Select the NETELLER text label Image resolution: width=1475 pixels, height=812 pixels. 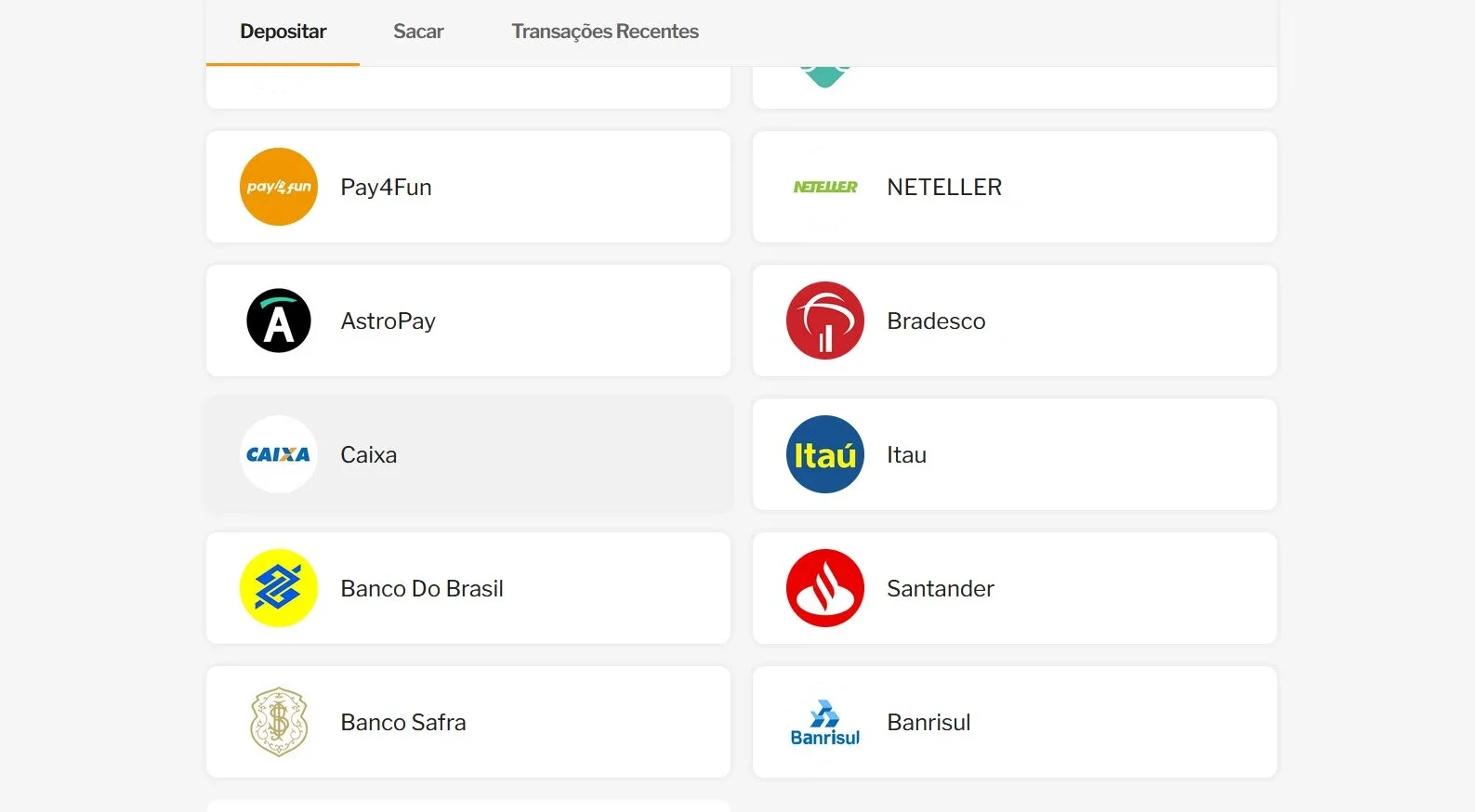(x=944, y=188)
